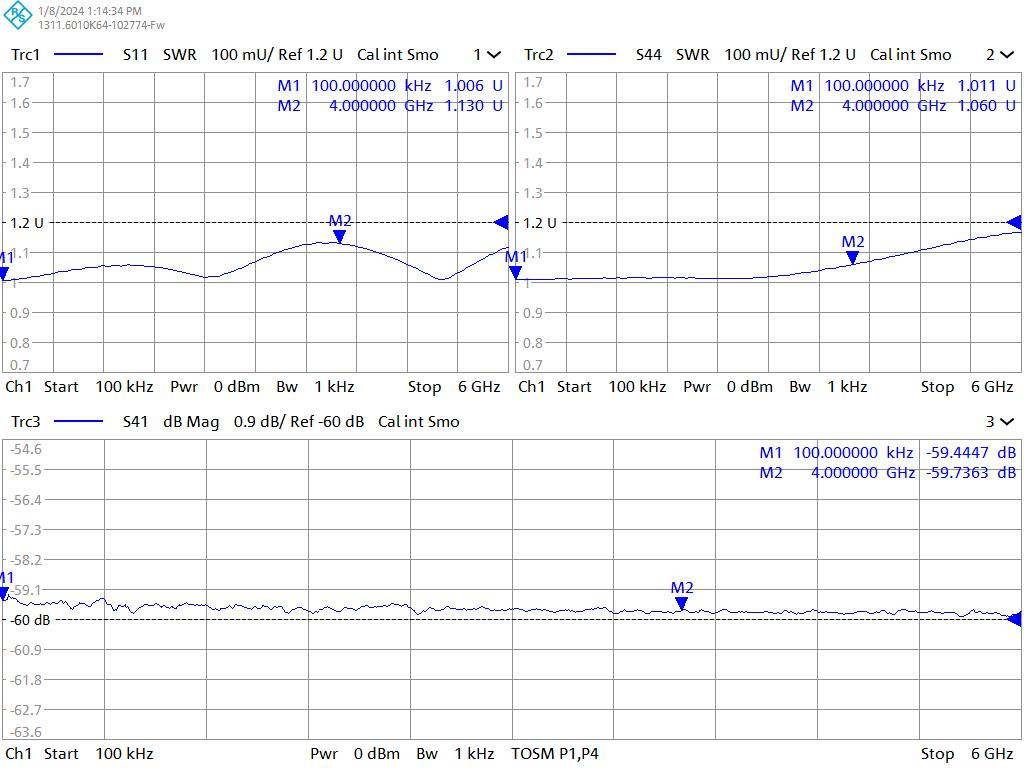Click the Rohde & Schwarz logo icon

[x=18, y=17]
